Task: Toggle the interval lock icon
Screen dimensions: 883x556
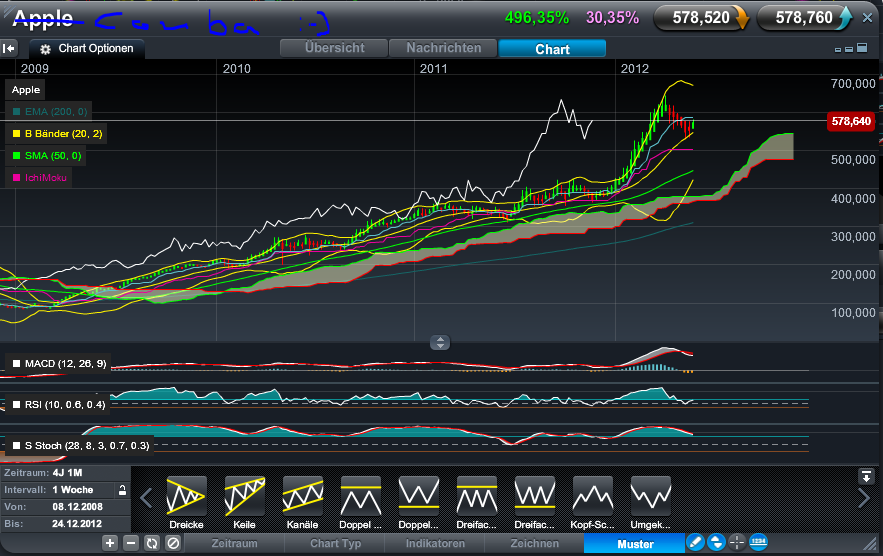Action: pyautogui.click(x=122, y=490)
